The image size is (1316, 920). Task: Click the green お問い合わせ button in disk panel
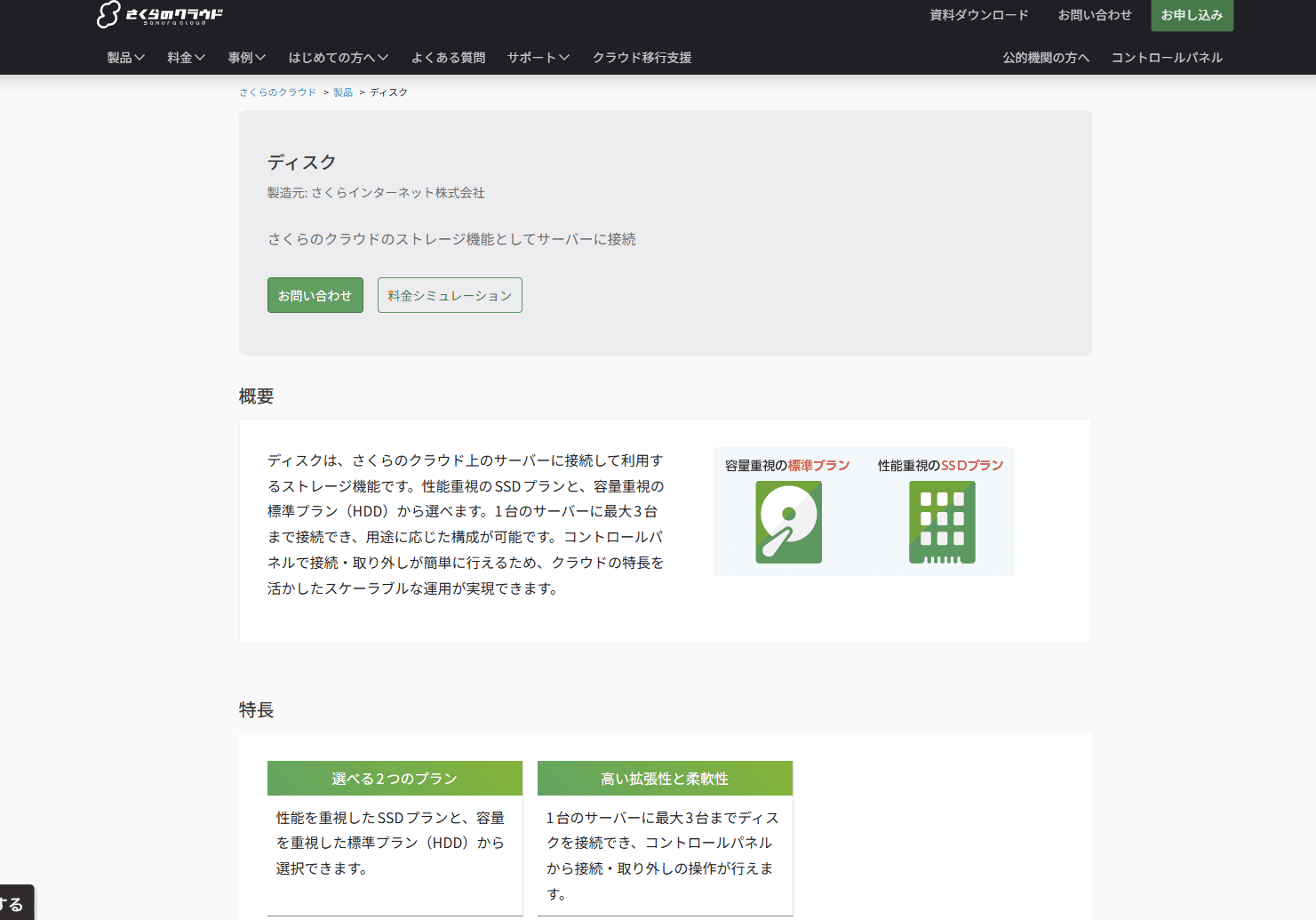click(x=315, y=295)
